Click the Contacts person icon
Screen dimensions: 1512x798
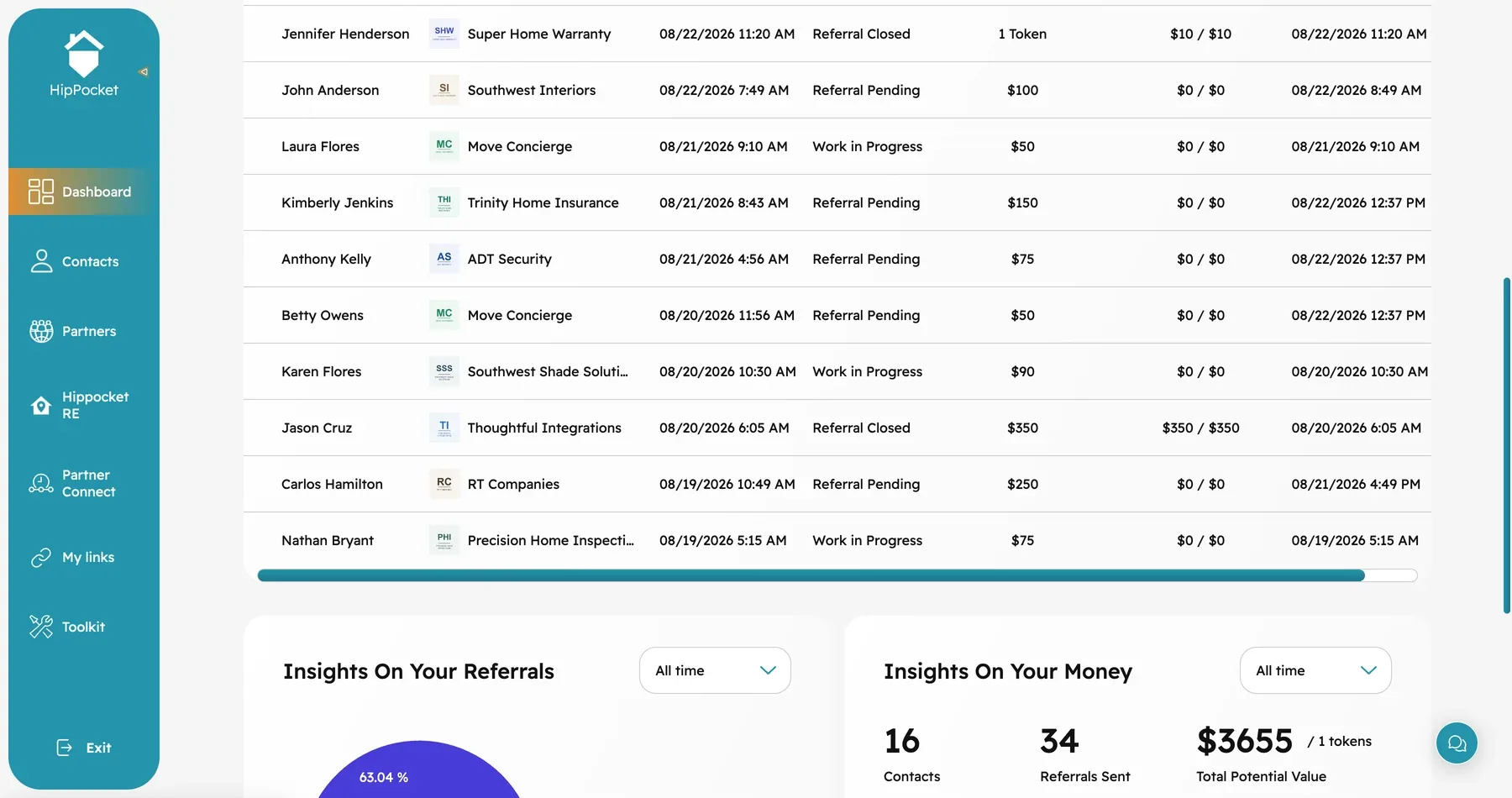click(41, 261)
